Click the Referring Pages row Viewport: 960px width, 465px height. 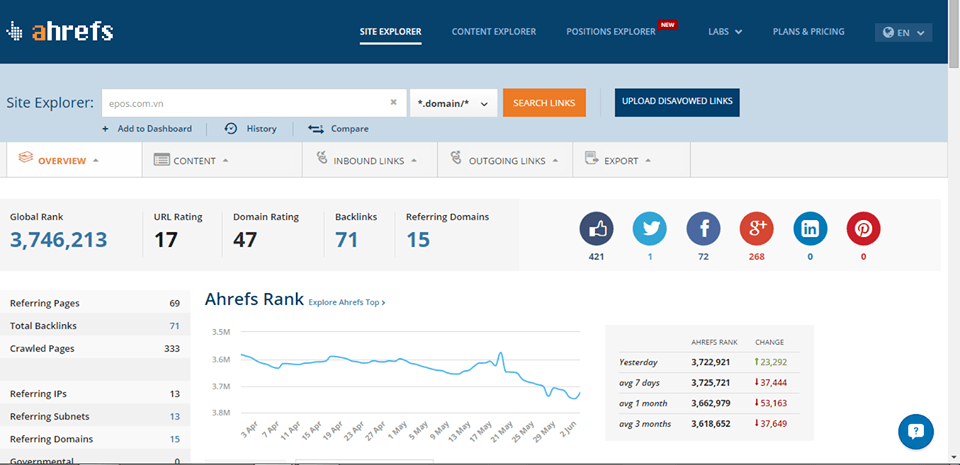coord(95,303)
